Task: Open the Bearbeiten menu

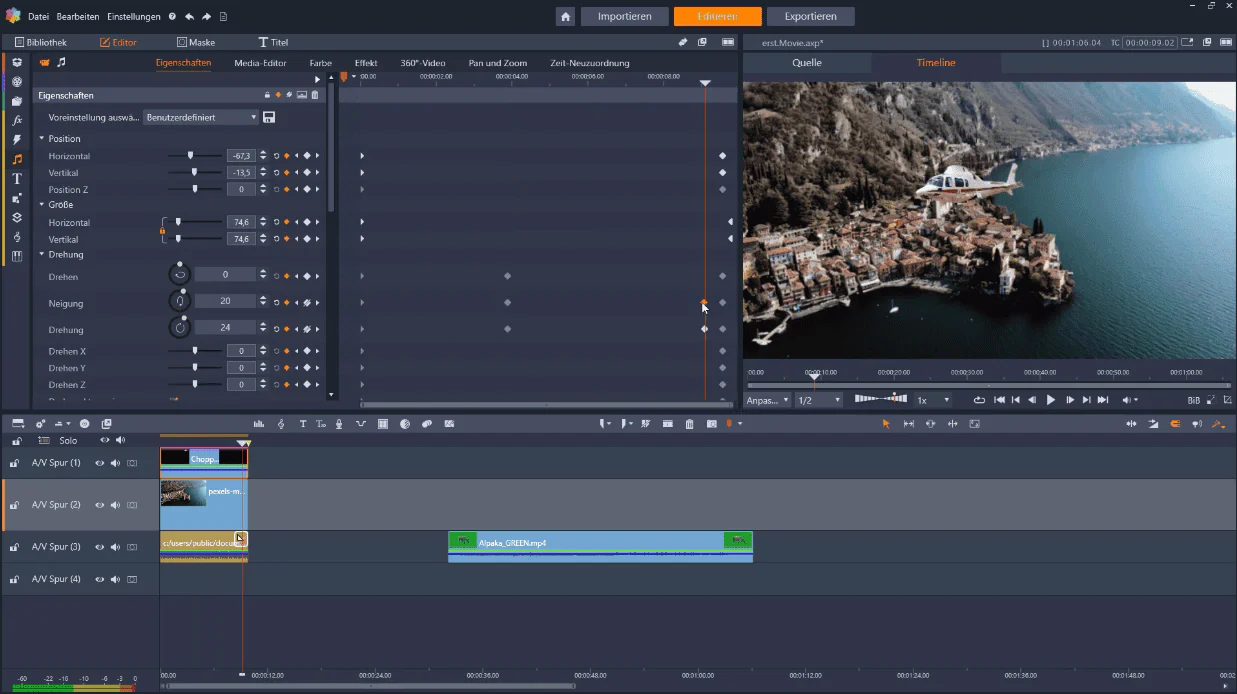Action: coord(78,17)
